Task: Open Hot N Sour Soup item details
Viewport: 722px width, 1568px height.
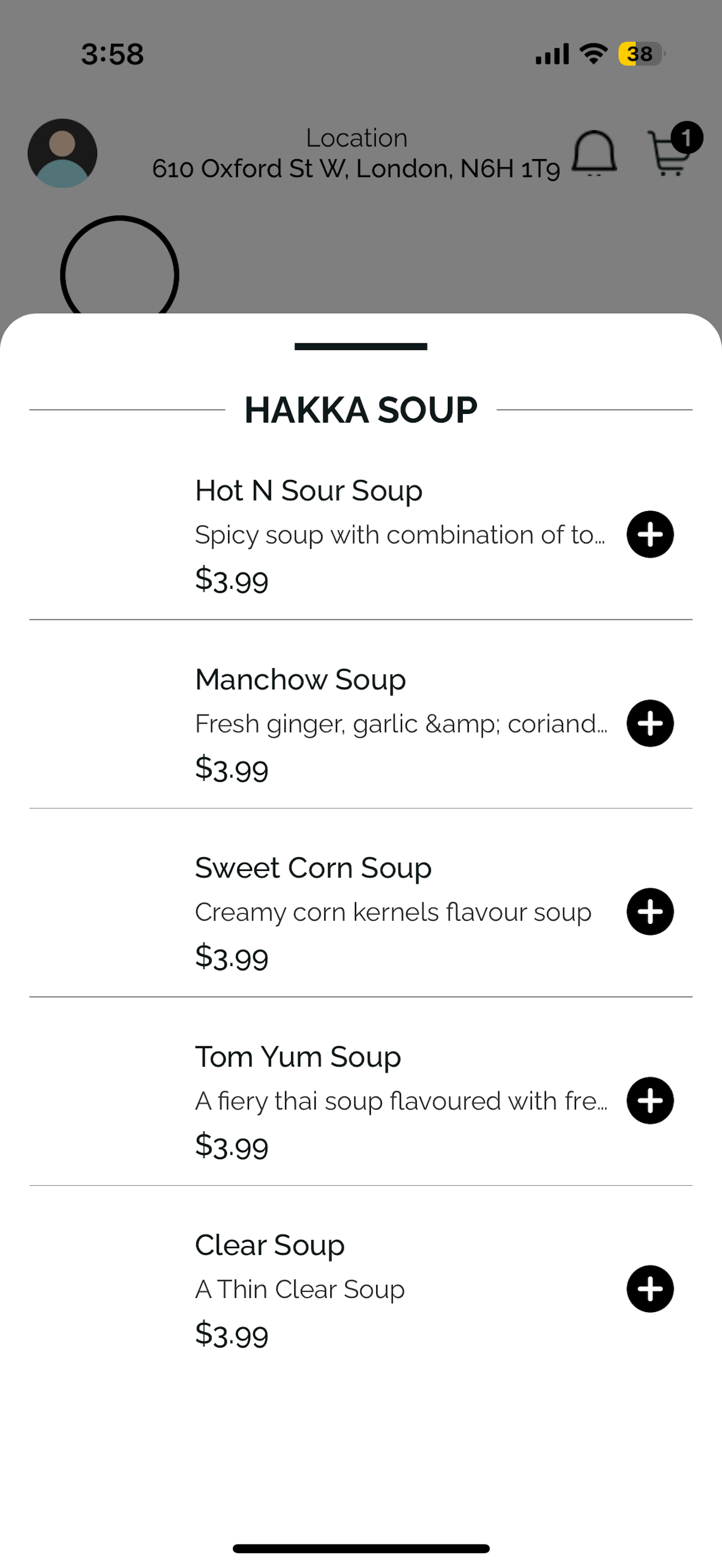Action: (308, 490)
